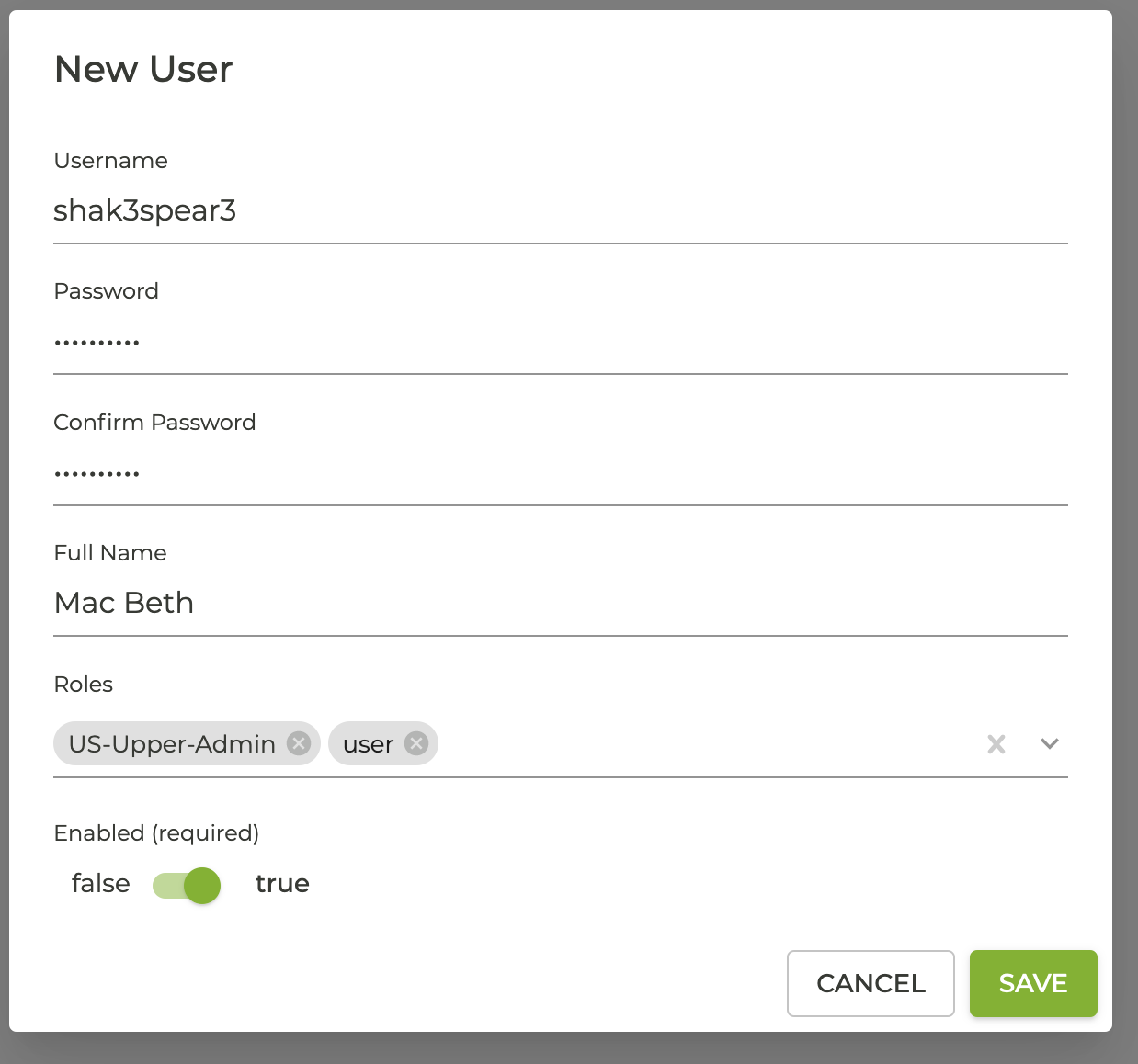This screenshot has width=1138, height=1064.
Task: Edit the Full Name field Mac Beth
Action: tap(559, 604)
